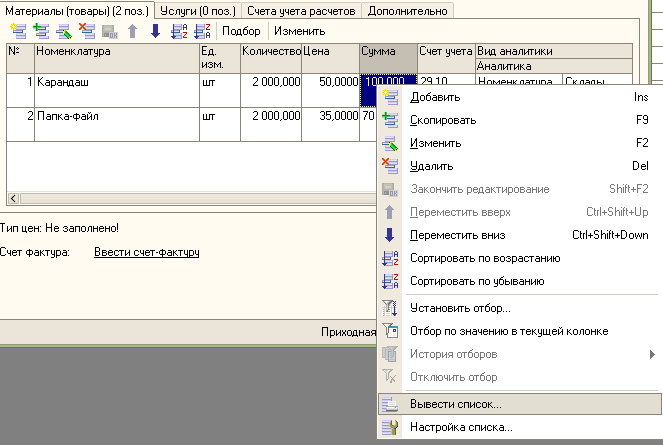Screen dimensions: 663x445
Task: Switch to the Счета учета расчетов tab
Action: [301, 11]
